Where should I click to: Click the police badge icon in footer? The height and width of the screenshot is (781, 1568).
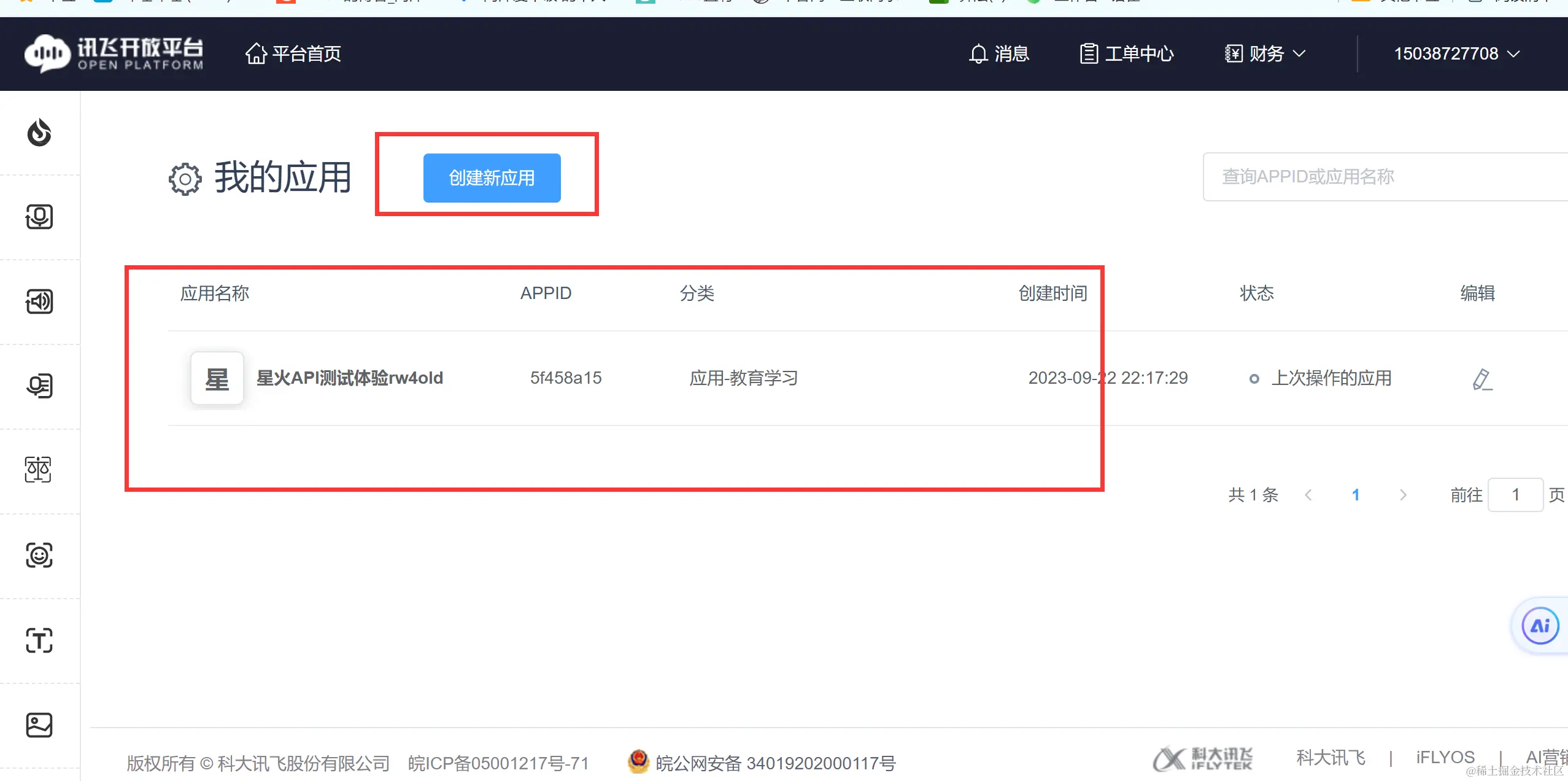tap(638, 761)
